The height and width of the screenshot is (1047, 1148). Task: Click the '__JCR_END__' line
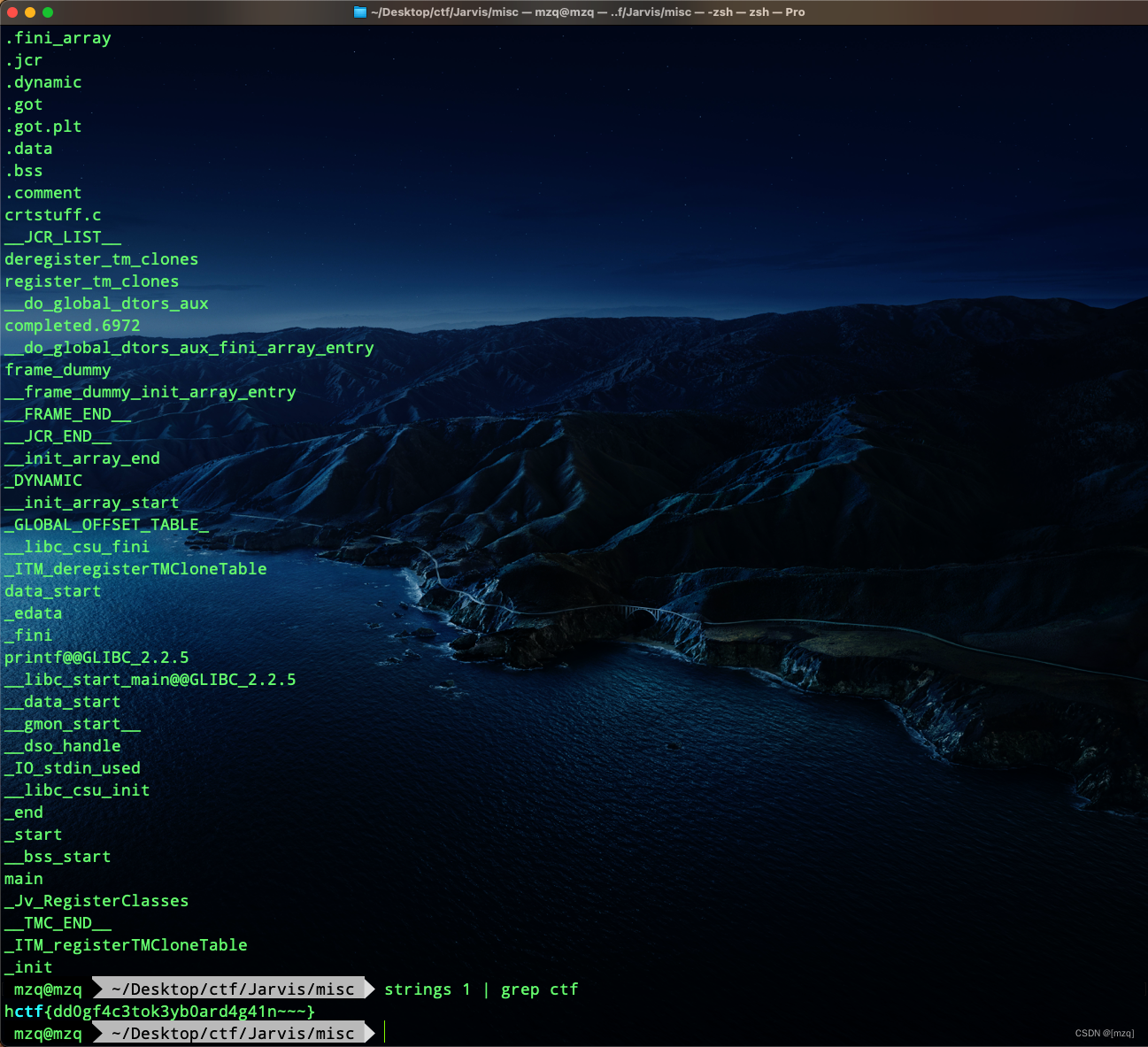pos(58,436)
